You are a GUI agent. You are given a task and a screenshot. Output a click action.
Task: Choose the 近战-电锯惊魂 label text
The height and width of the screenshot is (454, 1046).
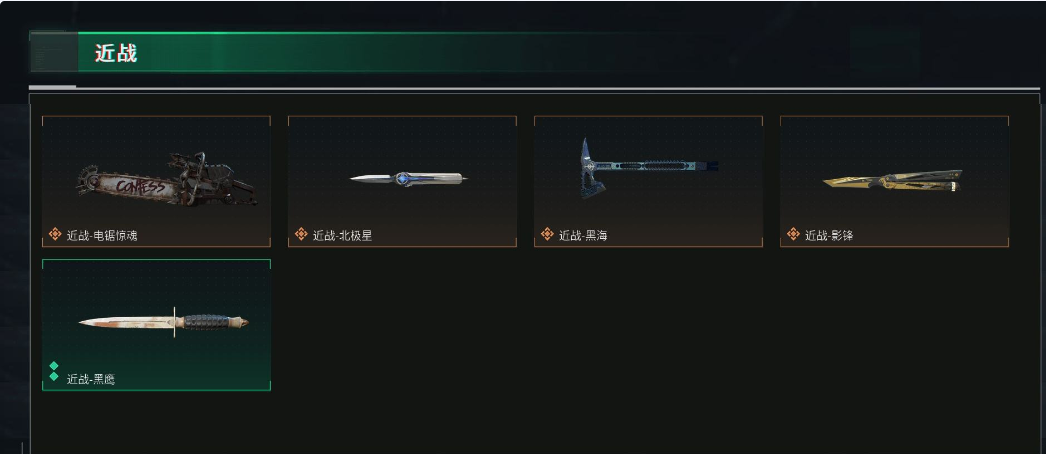click(102, 235)
